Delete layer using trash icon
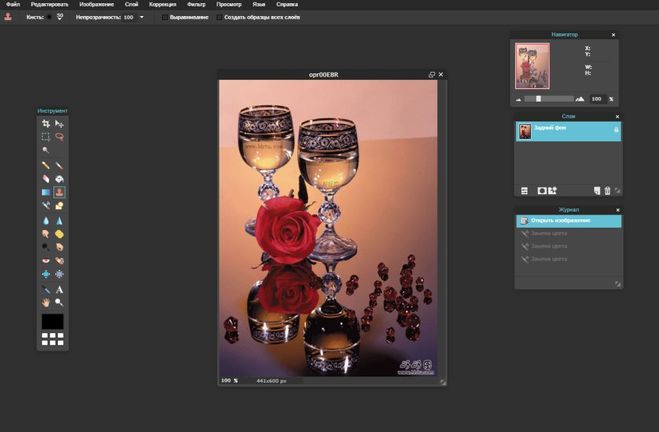Screen dimensions: 659x432 [x=607, y=190]
